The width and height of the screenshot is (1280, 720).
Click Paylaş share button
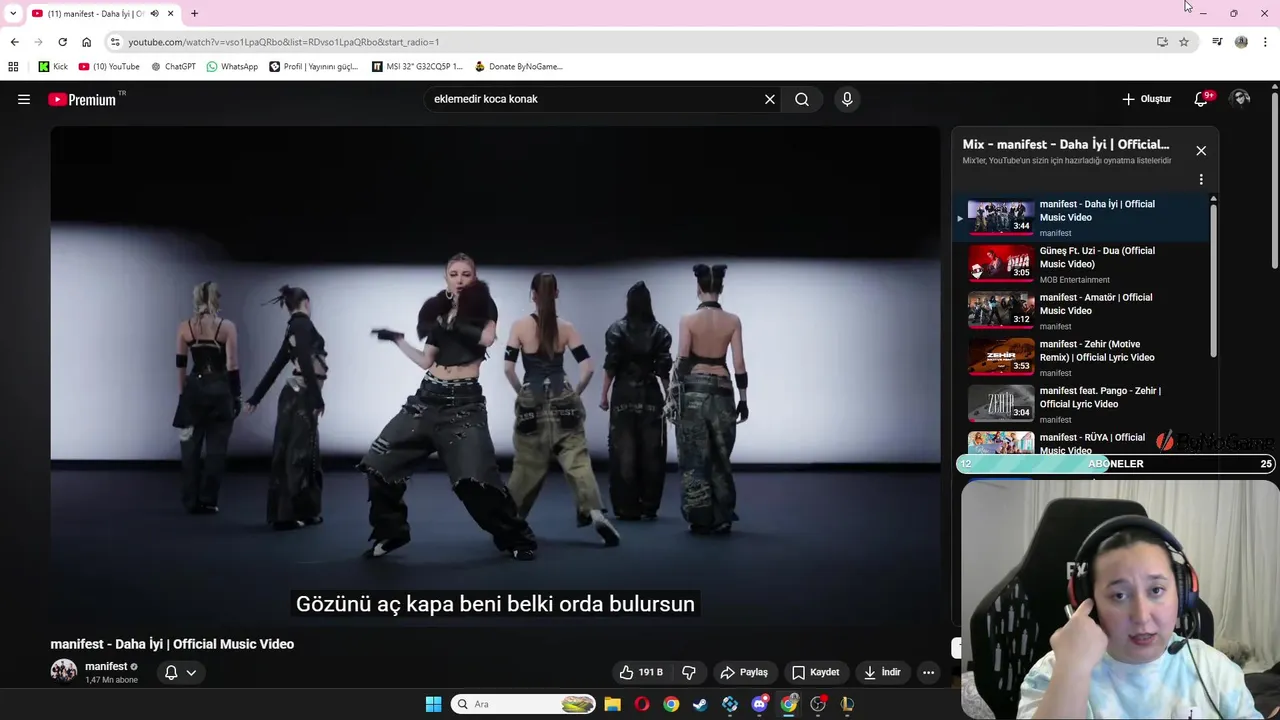point(744,672)
